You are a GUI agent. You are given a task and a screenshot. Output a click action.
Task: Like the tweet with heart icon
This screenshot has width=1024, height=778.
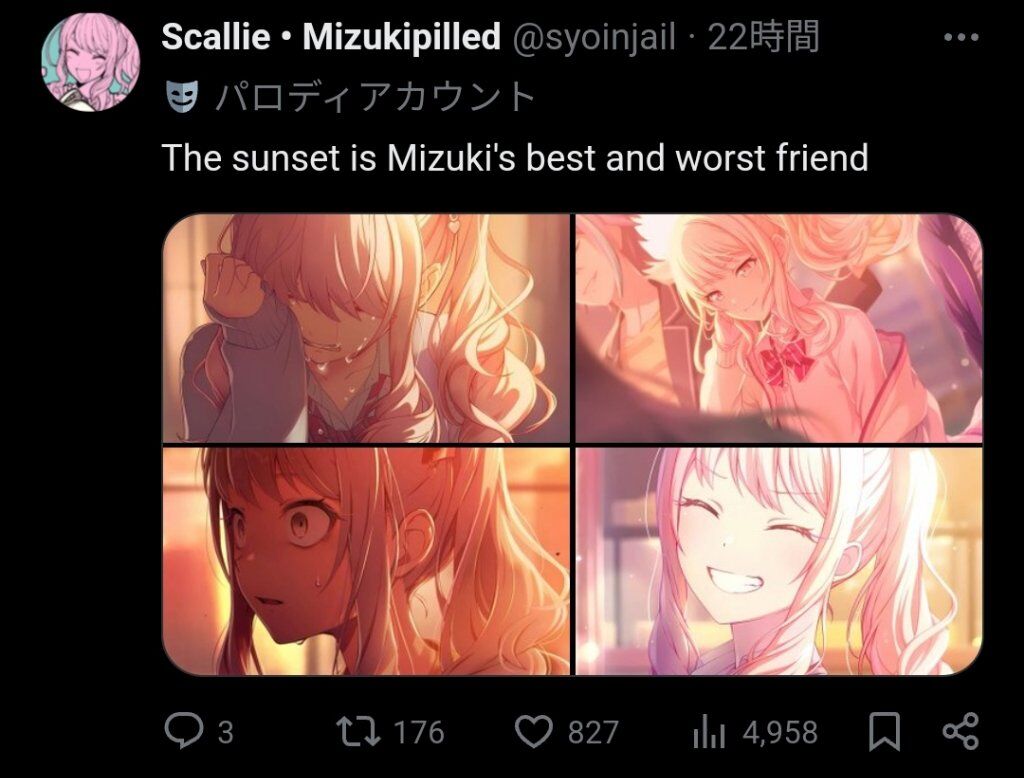pyautogui.click(x=534, y=732)
